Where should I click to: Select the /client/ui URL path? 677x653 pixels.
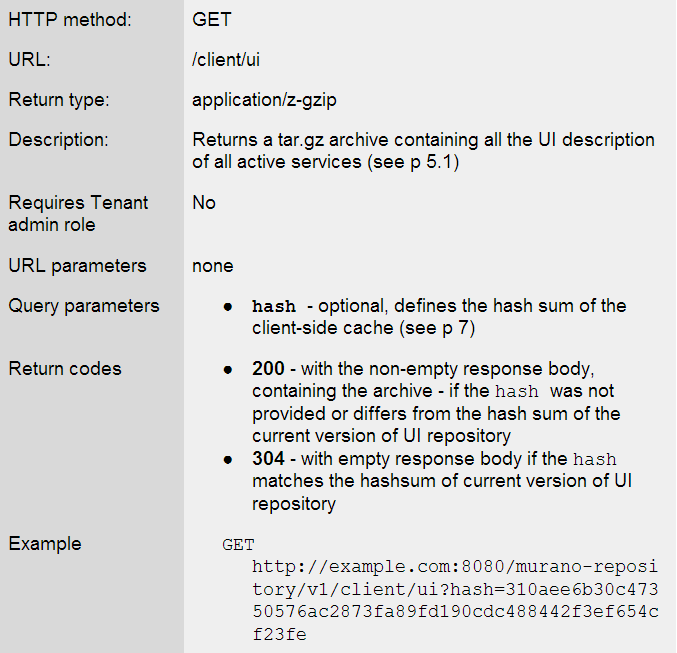pos(225,60)
